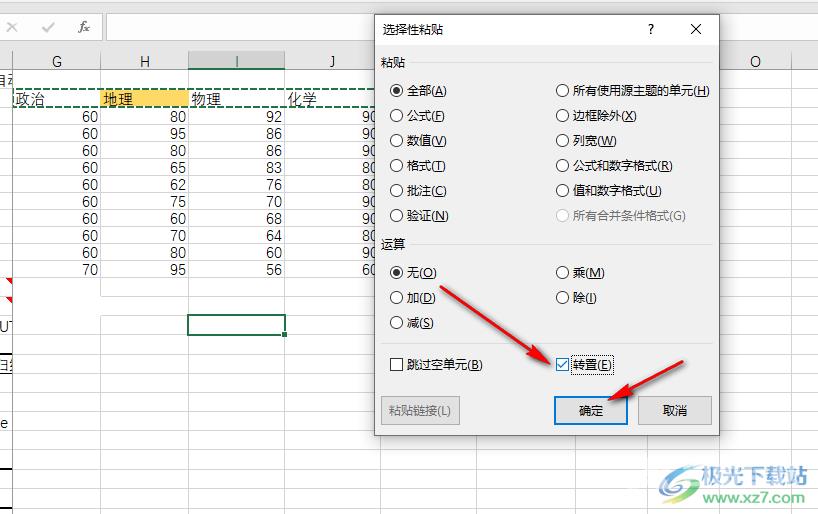
Task: Click the cell with value 64
Action: (236, 235)
